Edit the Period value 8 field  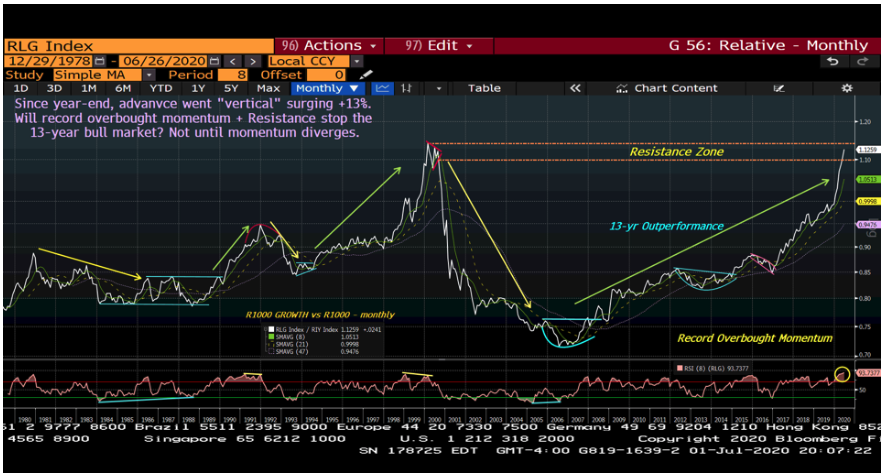pyautogui.click(x=233, y=74)
